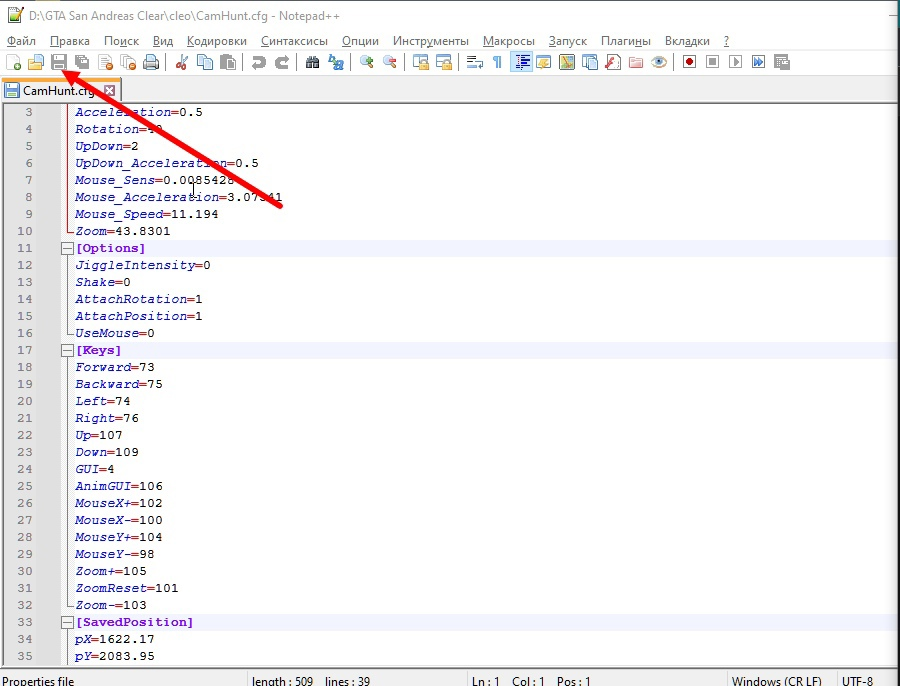Toggle word wrap in the toolbar

[474, 62]
